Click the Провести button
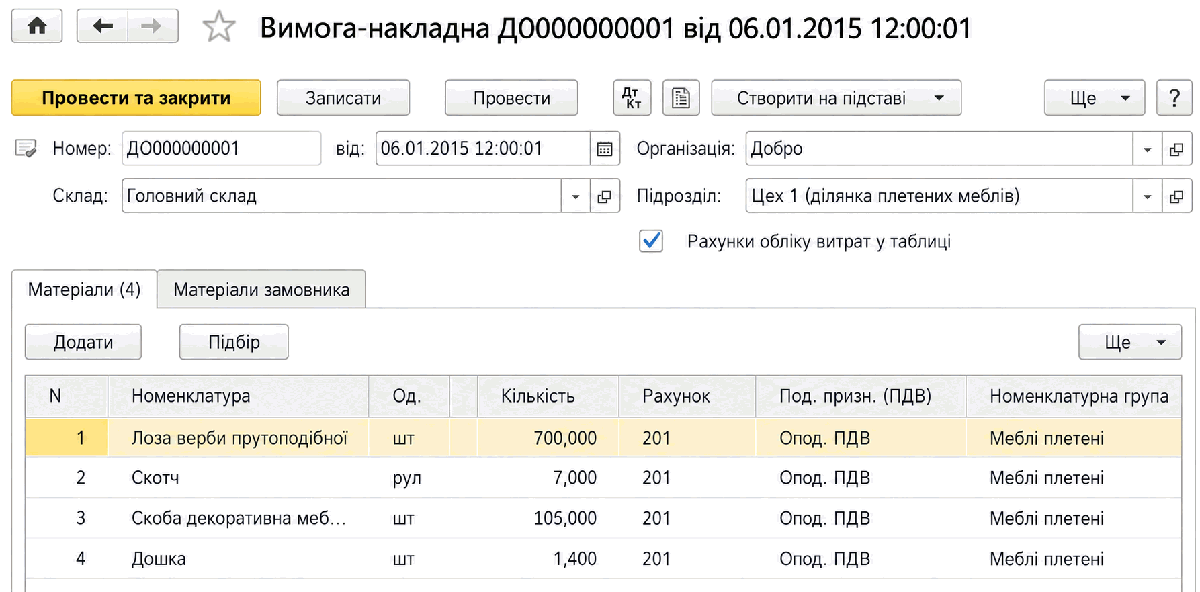This screenshot has width=1200, height=592. pyautogui.click(x=512, y=98)
